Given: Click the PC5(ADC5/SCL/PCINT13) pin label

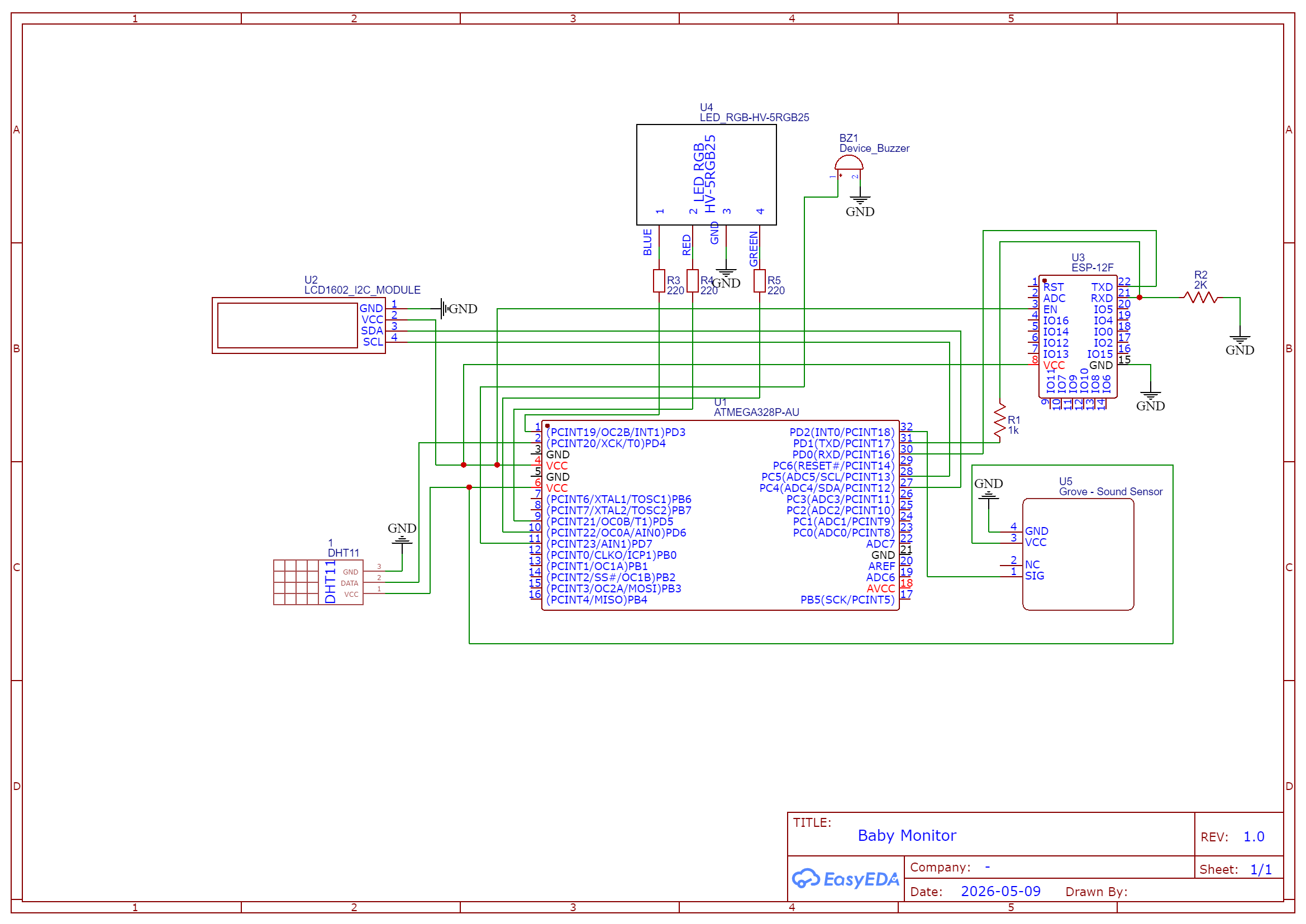Looking at the screenshot, I should [827, 476].
